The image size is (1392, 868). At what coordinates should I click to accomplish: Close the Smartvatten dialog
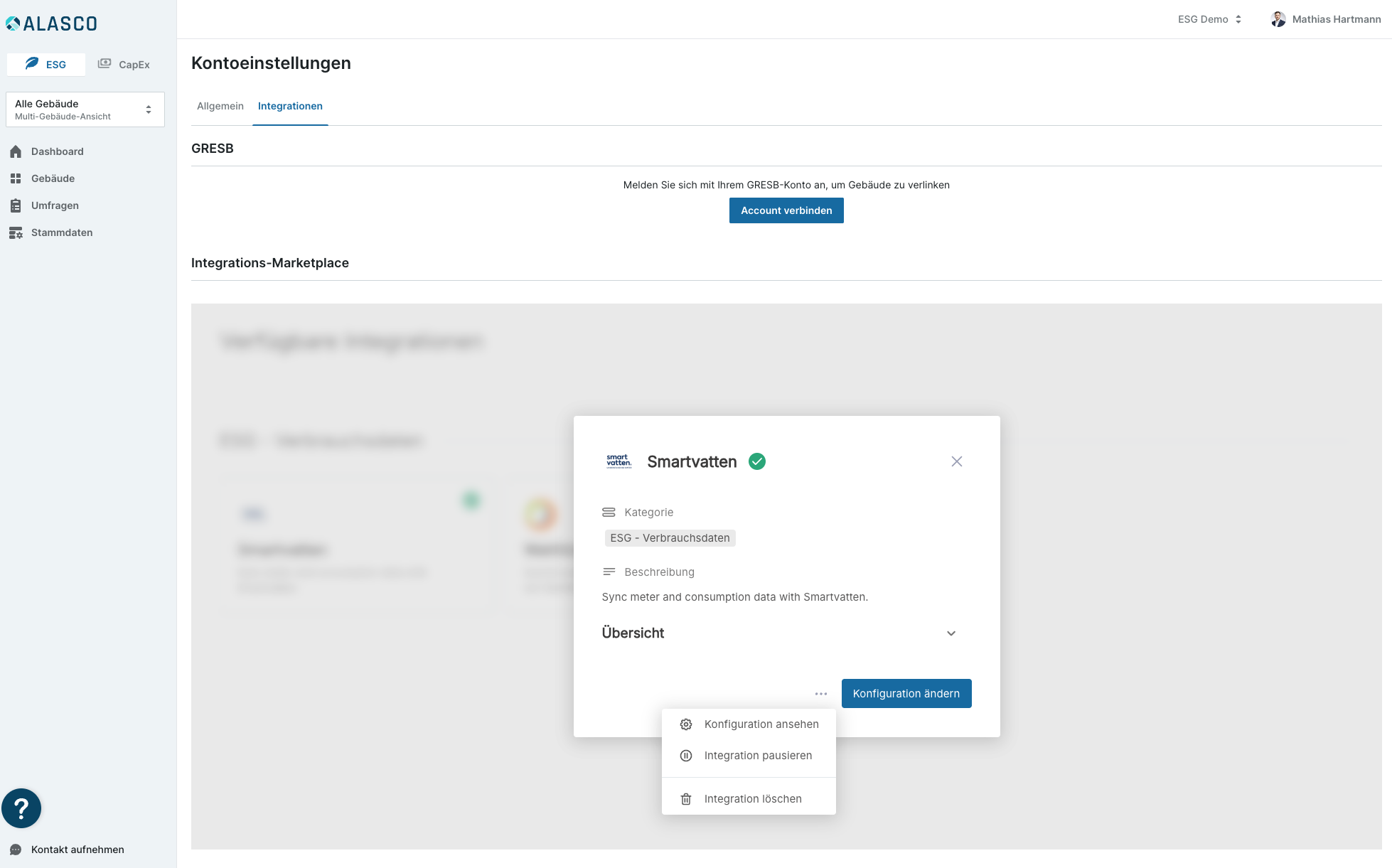[957, 461]
